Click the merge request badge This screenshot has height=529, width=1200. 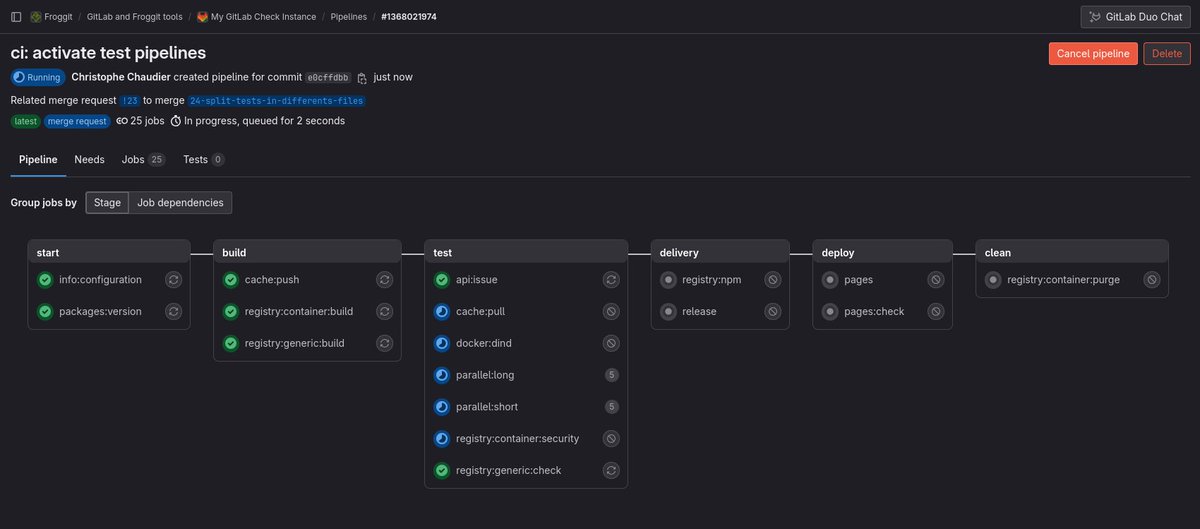(x=77, y=121)
